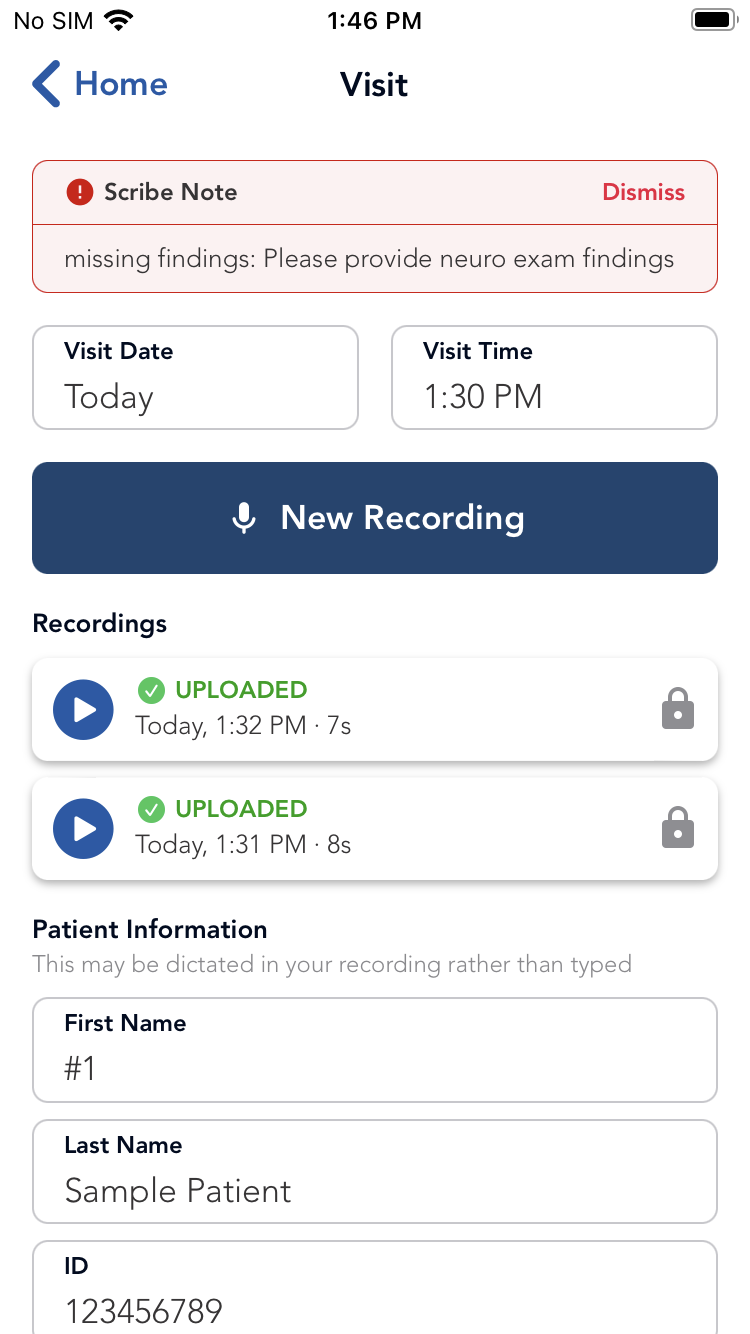Tap the battery status icon
Viewport: 750px width, 1334px height.
point(714,20)
